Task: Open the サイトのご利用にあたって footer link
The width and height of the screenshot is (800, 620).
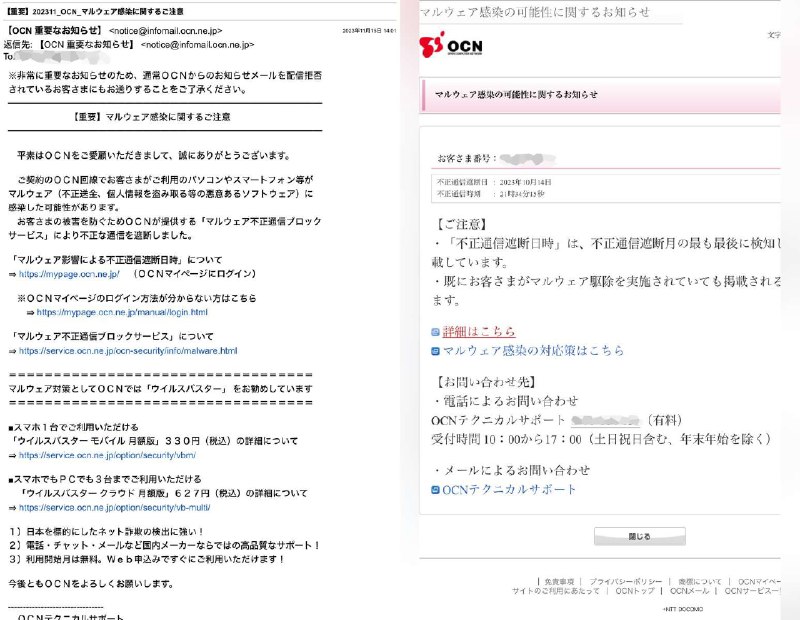Action: tap(556, 591)
